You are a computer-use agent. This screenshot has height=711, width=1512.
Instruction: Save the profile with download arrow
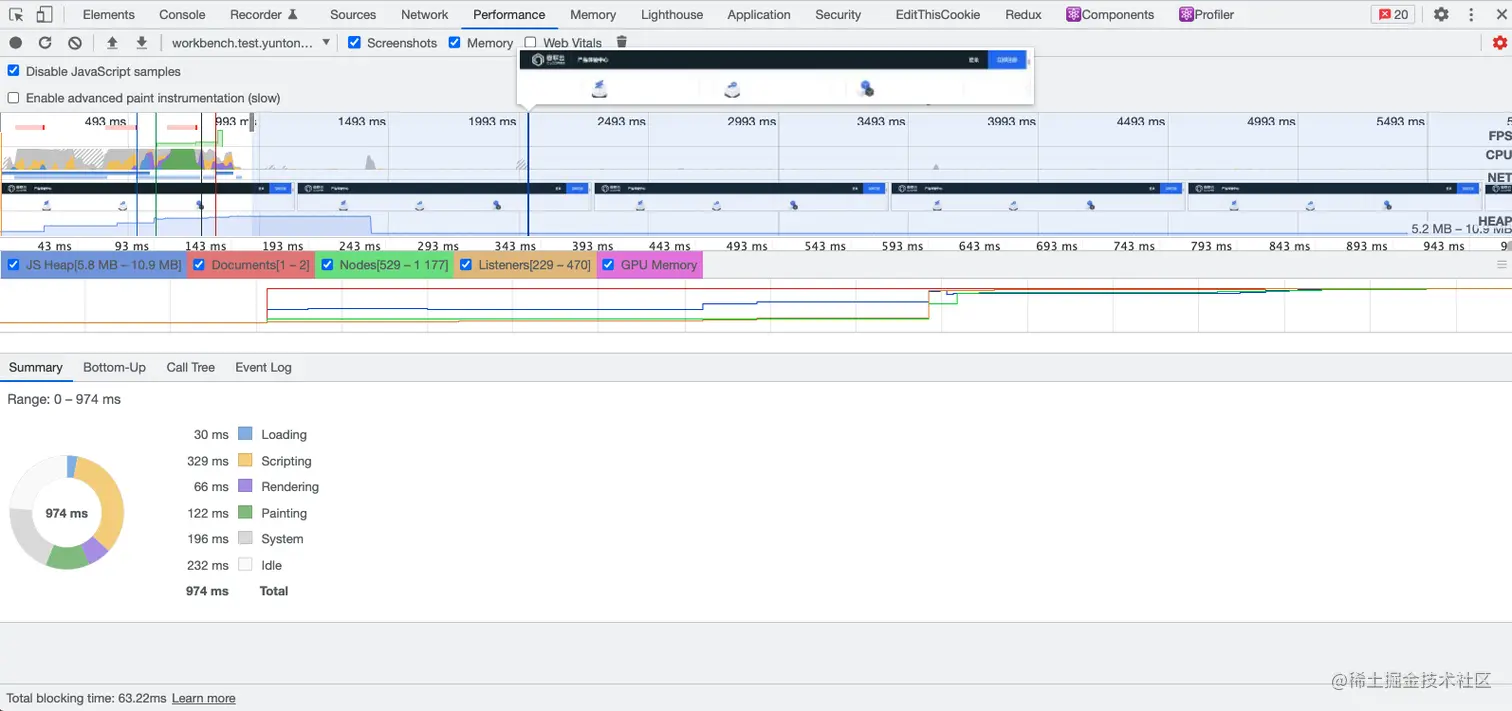142,43
